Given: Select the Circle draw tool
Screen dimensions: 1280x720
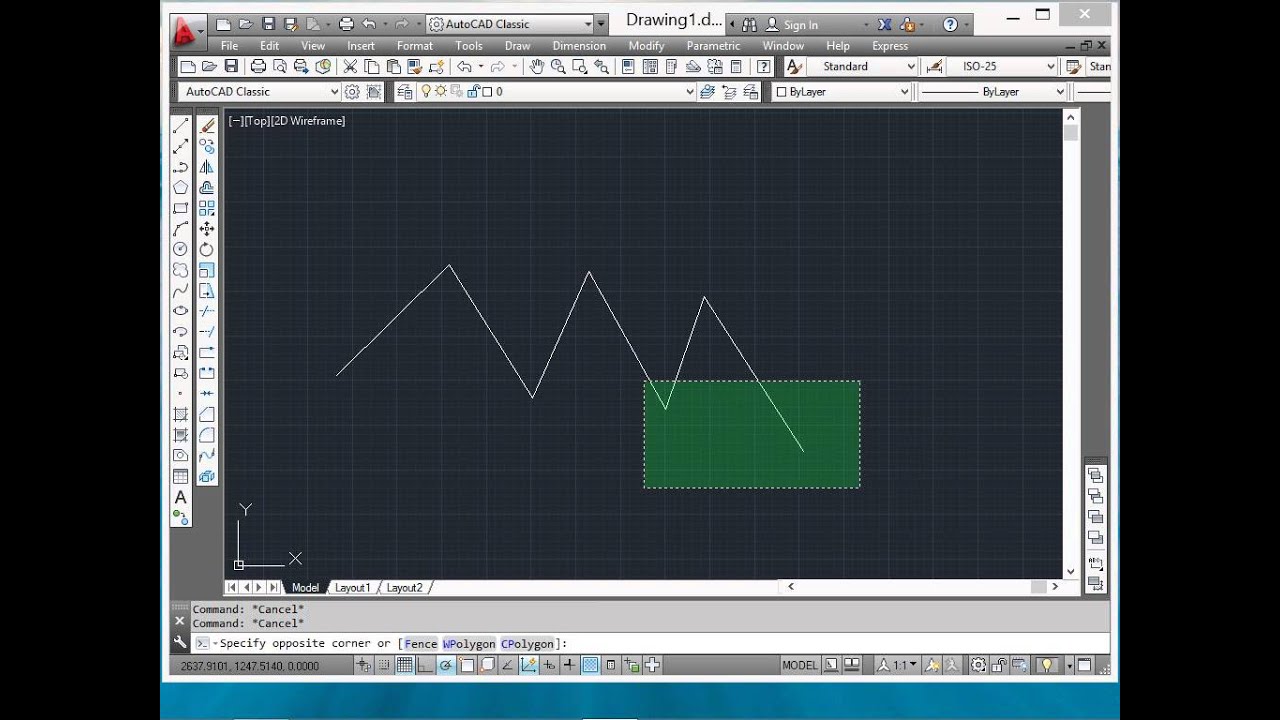Looking at the screenshot, I should [x=181, y=249].
